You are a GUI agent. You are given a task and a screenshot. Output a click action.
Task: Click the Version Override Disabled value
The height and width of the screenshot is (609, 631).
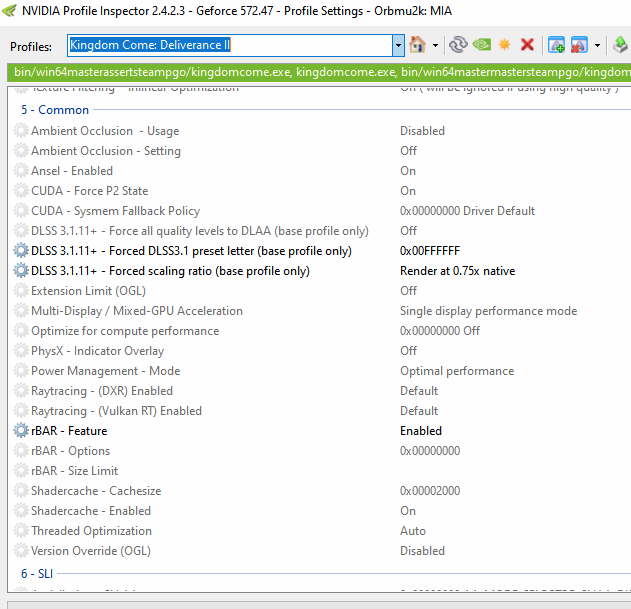coord(422,551)
